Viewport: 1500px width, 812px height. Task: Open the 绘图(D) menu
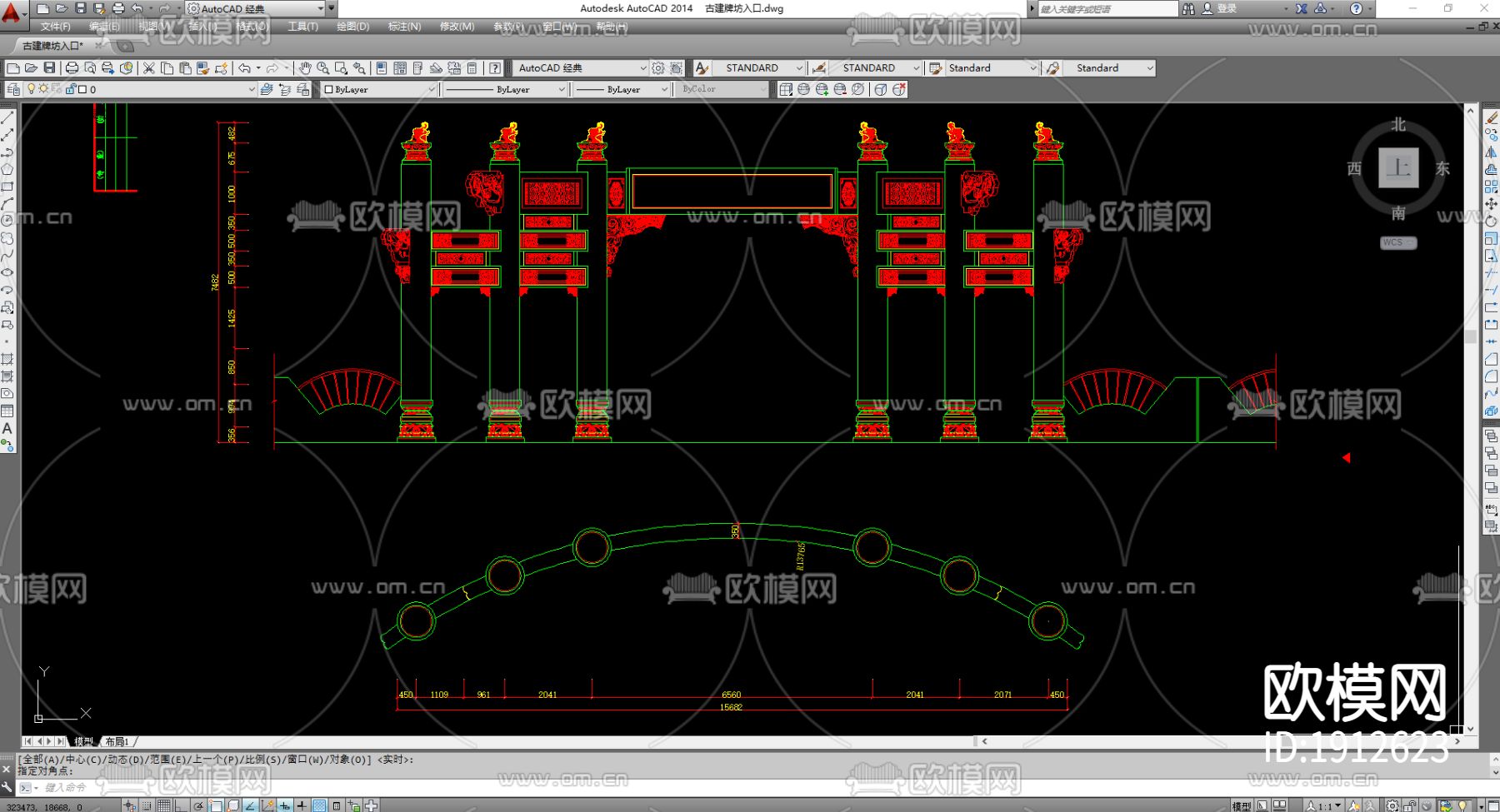[352, 27]
